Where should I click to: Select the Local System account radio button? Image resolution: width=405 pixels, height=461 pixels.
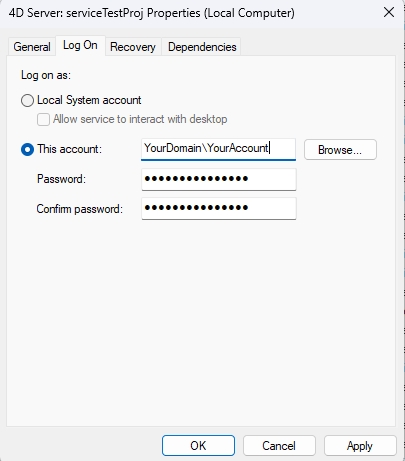coord(27,100)
